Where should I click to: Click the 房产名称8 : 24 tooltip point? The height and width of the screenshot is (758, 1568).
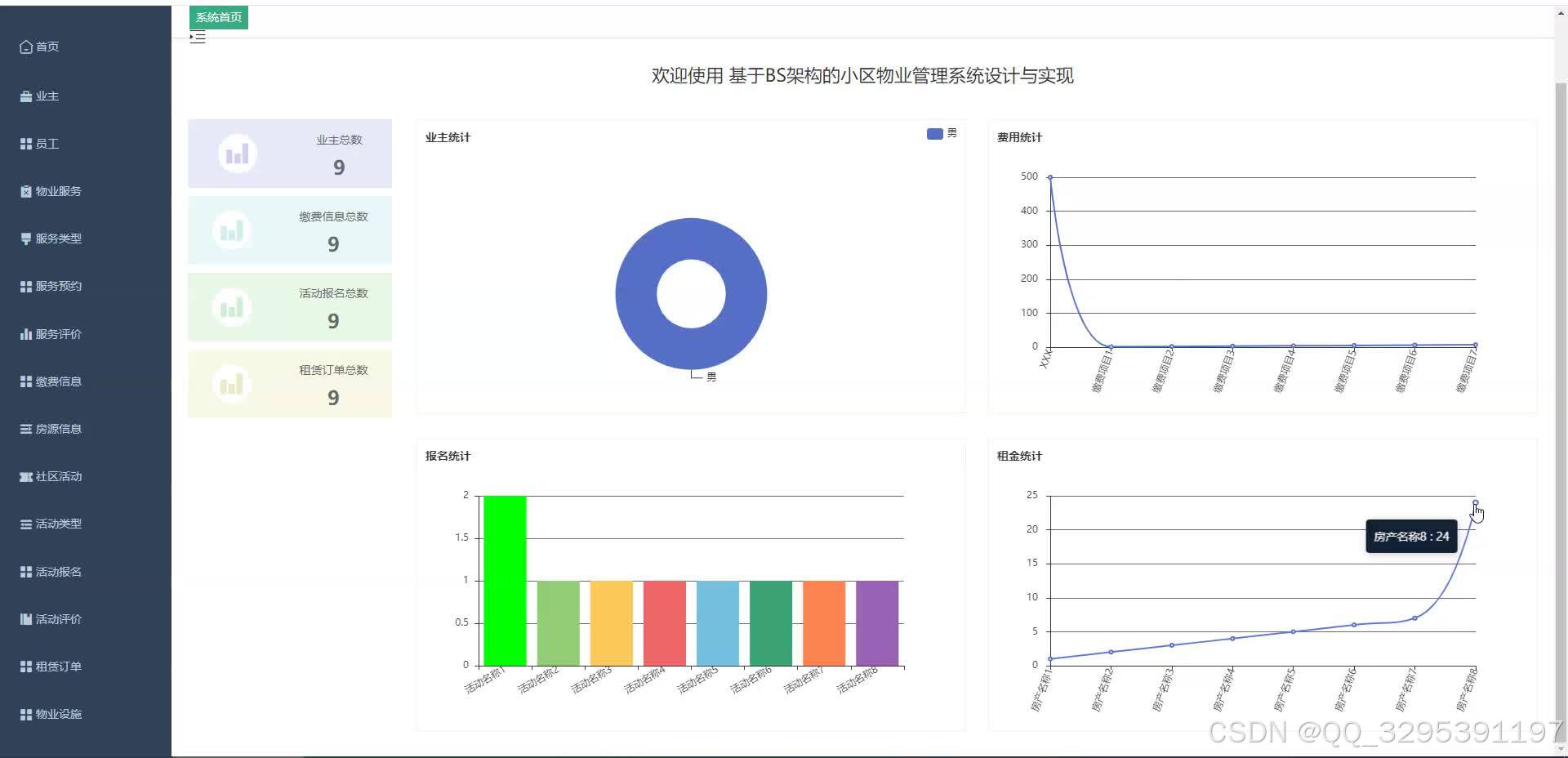point(1475,504)
